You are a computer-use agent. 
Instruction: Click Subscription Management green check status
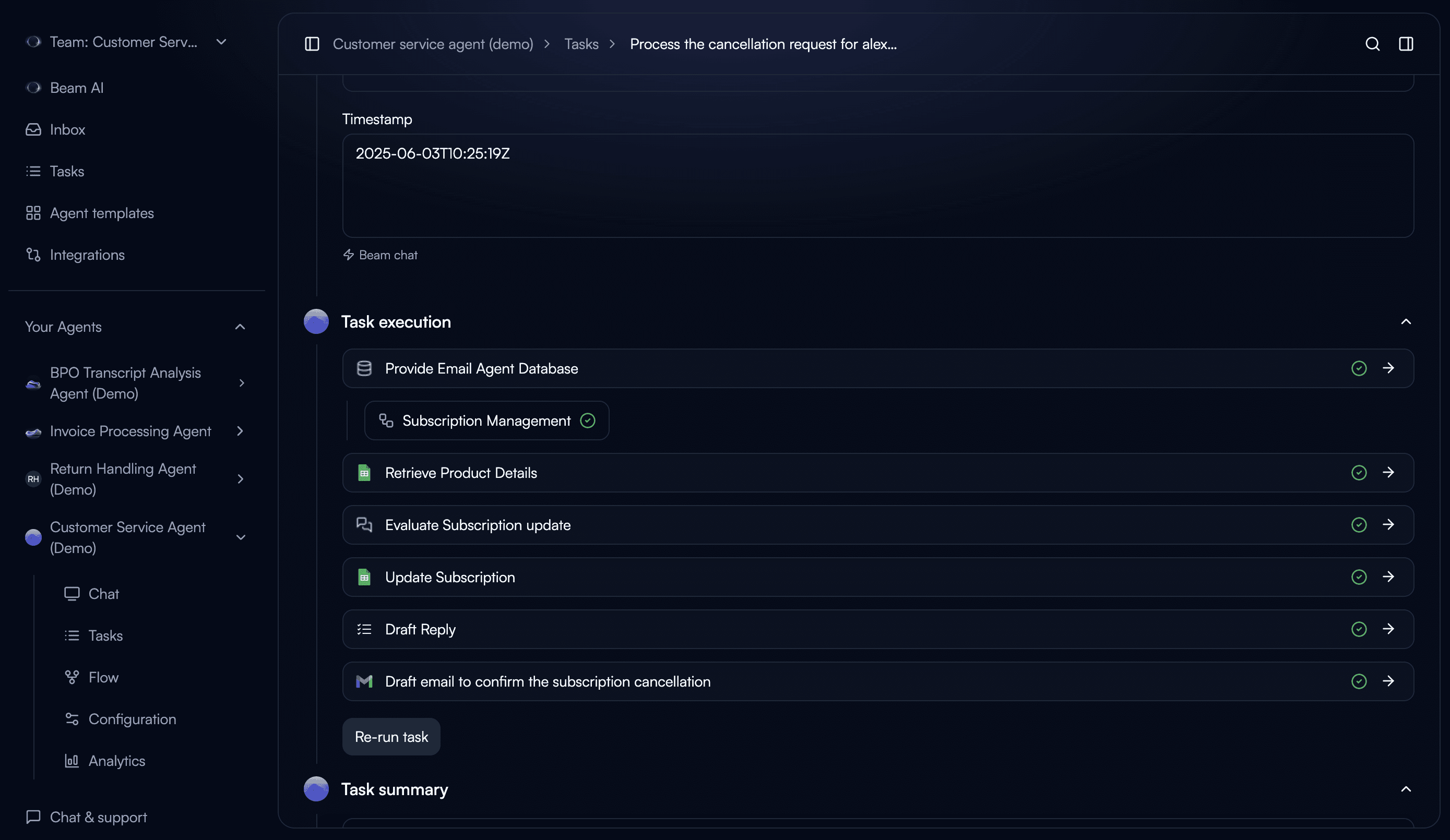(x=588, y=421)
